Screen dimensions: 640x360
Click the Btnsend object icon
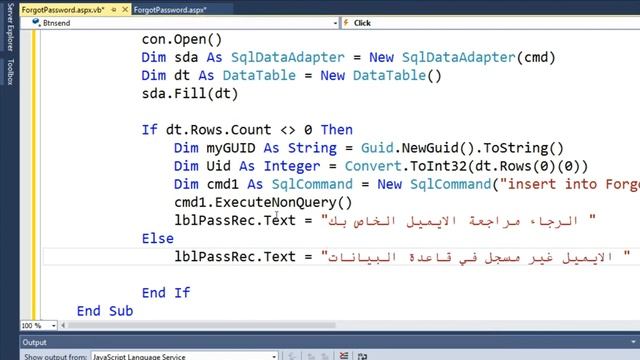pos(36,22)
